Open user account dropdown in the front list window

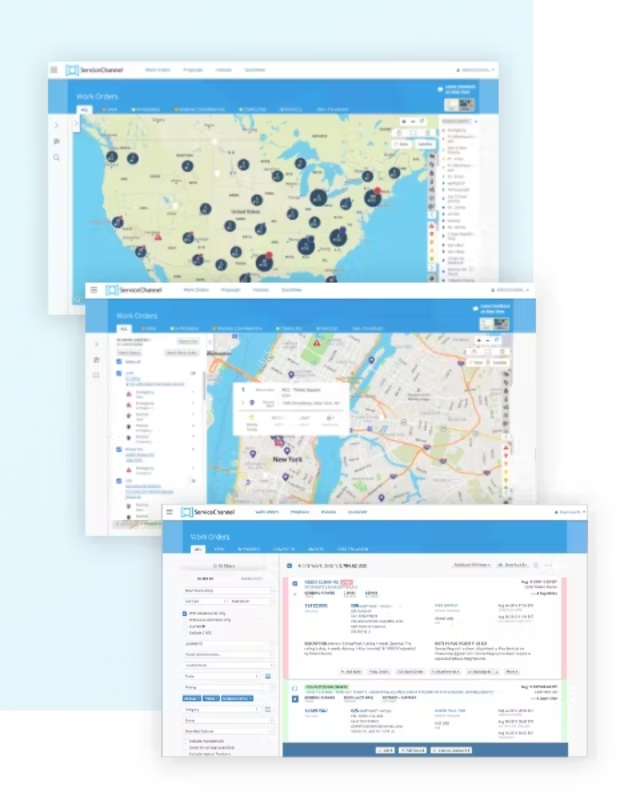569,512
